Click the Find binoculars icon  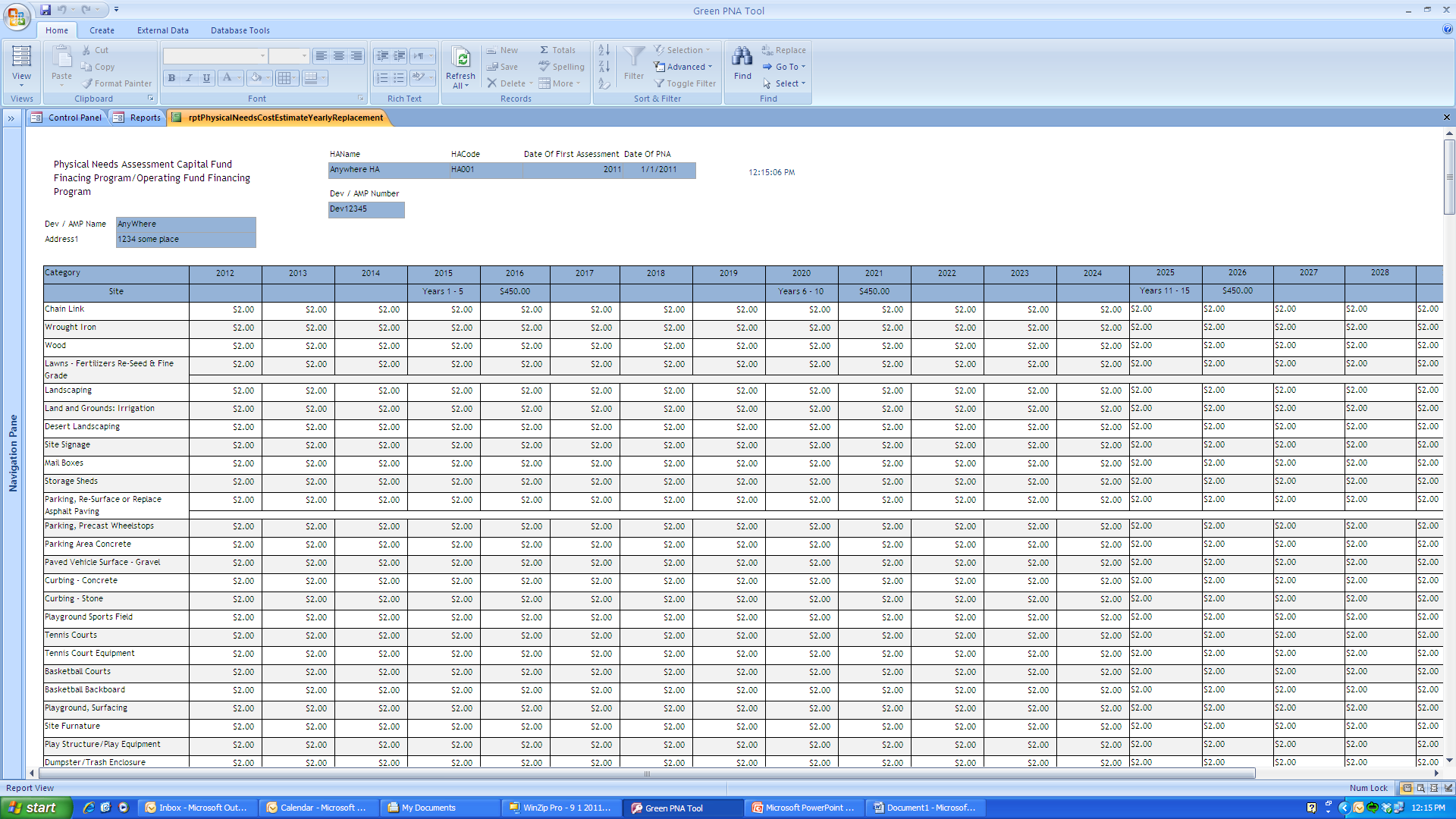[x=742, y=58]
